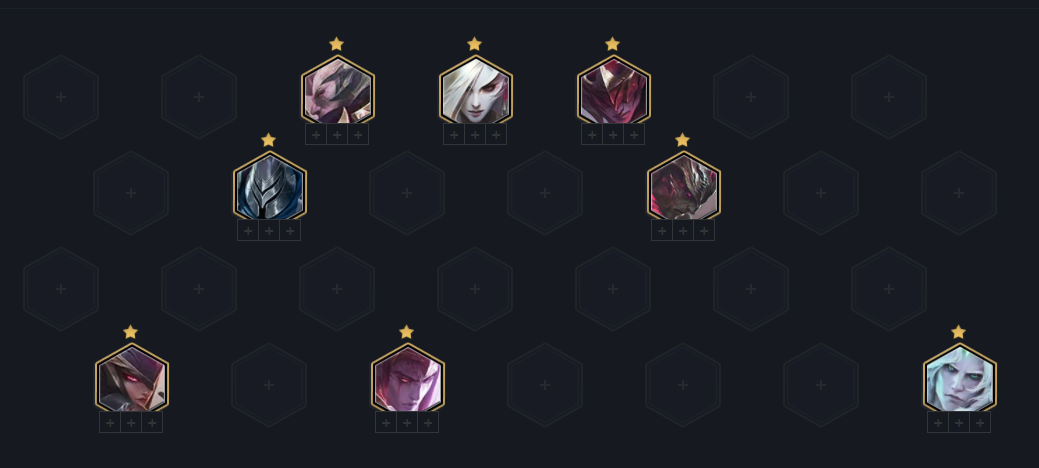Toggle the star above the red horned champion

click(612, 44)
